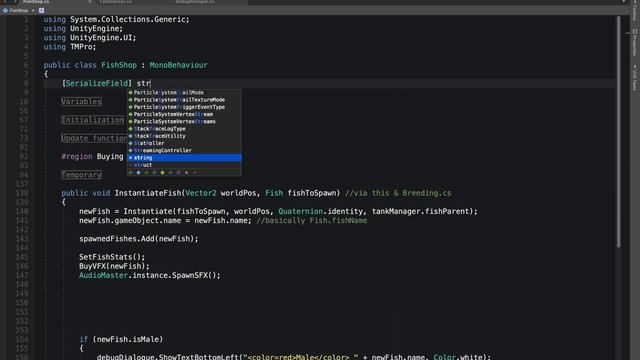Click 'if (newFish.isMale)' condition line
The height and width of the screenshot is (360, 640).
121,339
